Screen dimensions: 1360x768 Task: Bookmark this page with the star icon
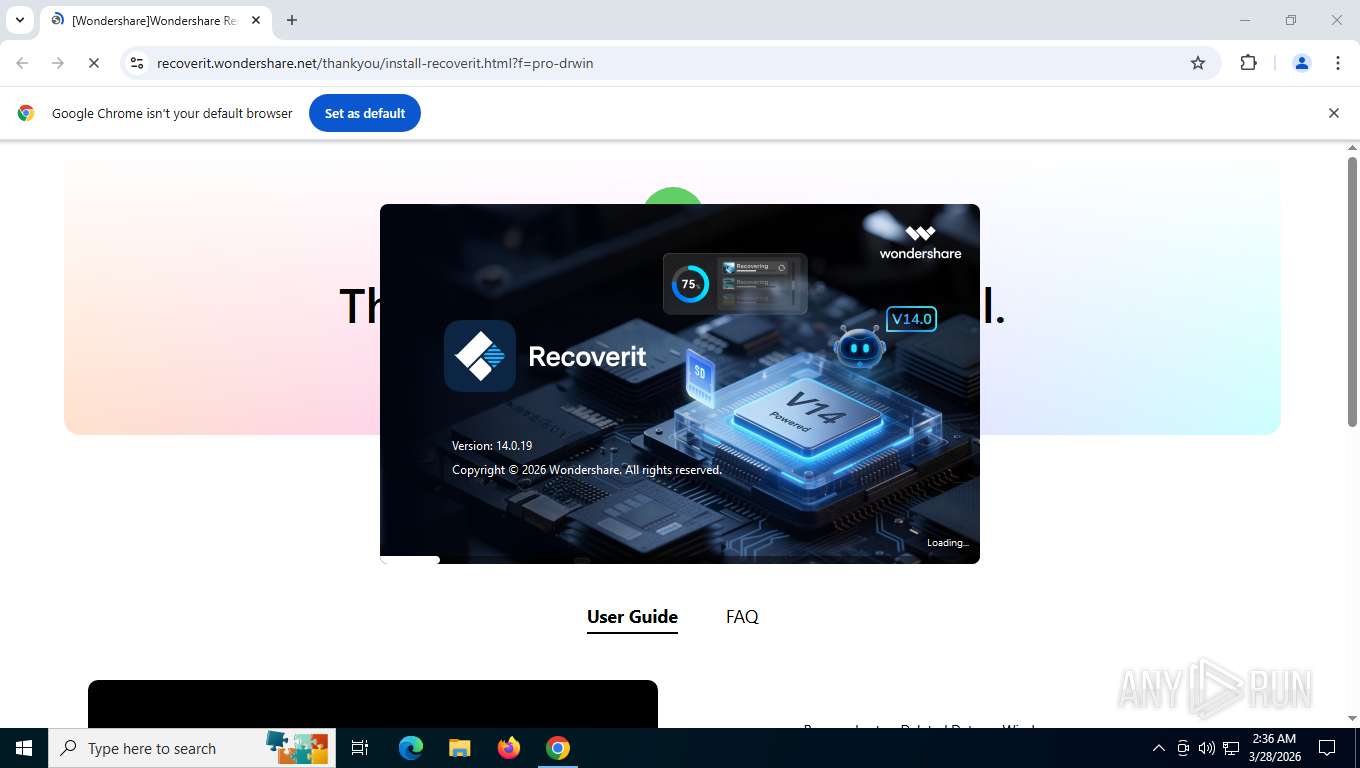[x=1198, y=63]
